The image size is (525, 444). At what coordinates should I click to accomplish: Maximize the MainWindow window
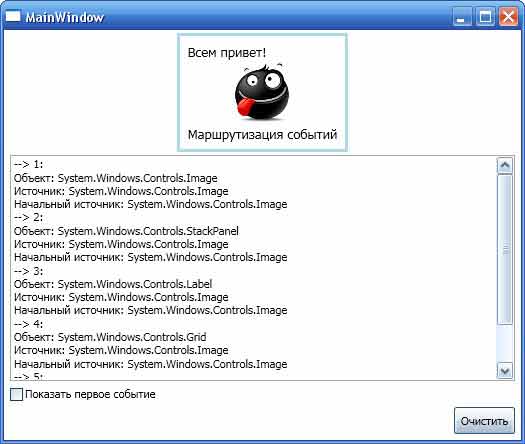coord(485,17)
